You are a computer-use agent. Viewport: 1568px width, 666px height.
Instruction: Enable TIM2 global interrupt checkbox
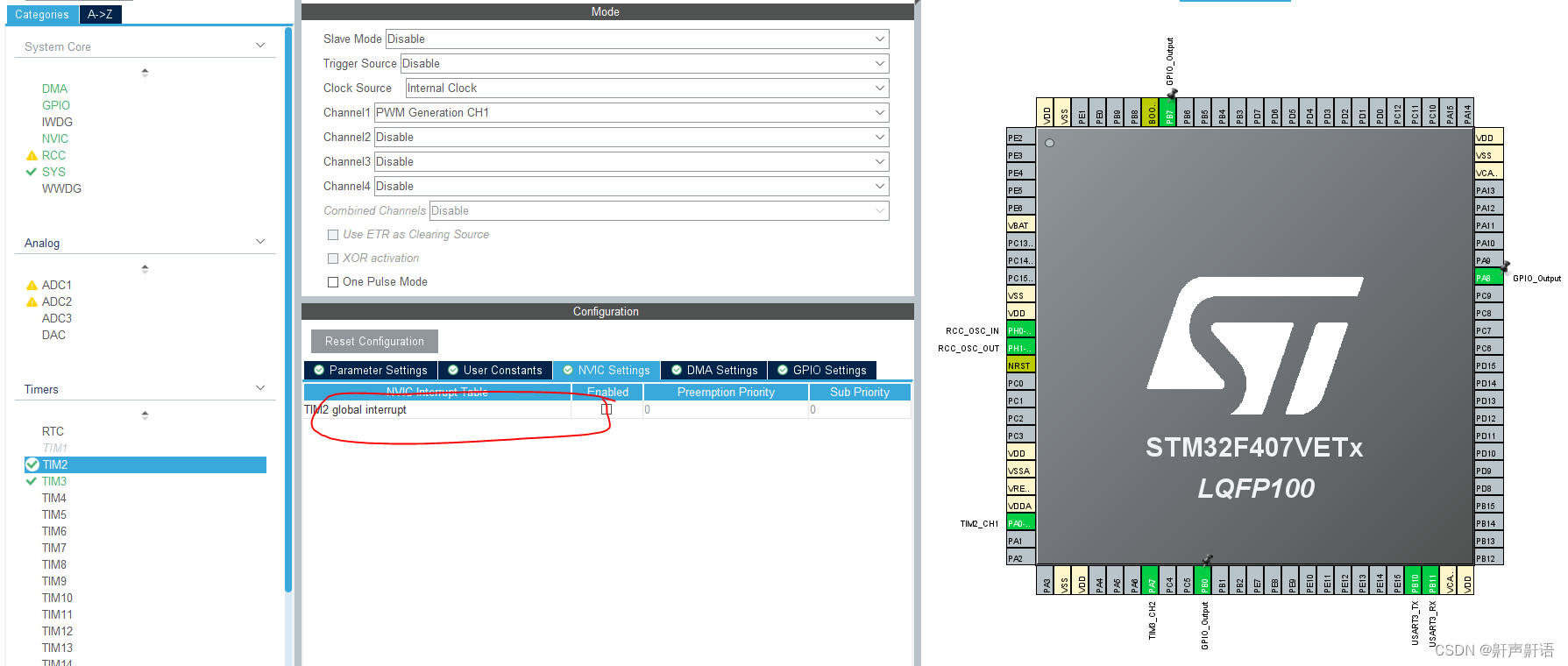pos(607,409)
